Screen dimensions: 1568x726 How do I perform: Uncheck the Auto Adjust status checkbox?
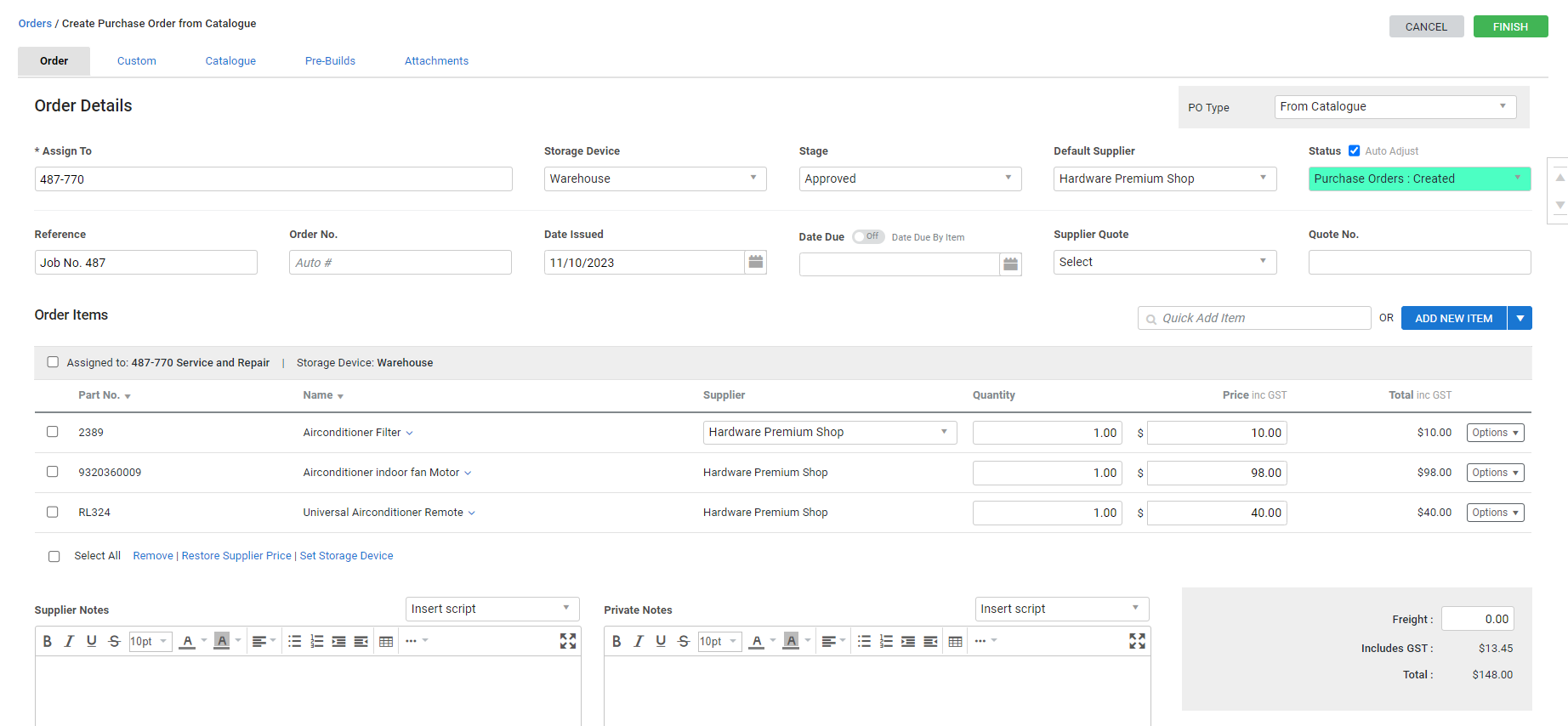(1354, 150)
